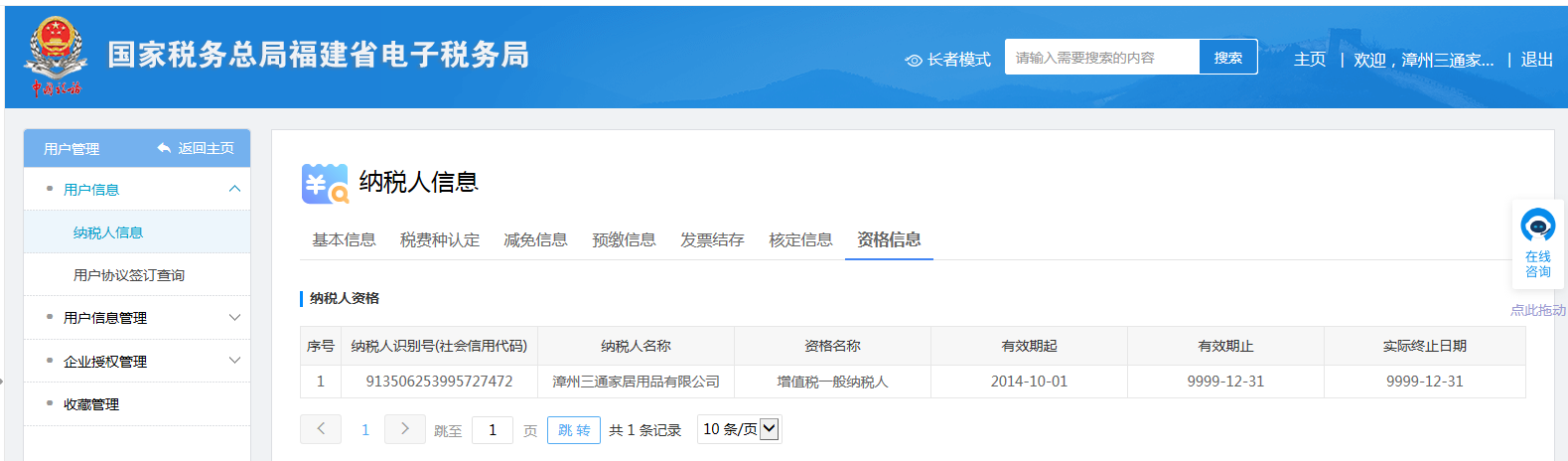Click the online consultation robot icon

(1537, 226)
